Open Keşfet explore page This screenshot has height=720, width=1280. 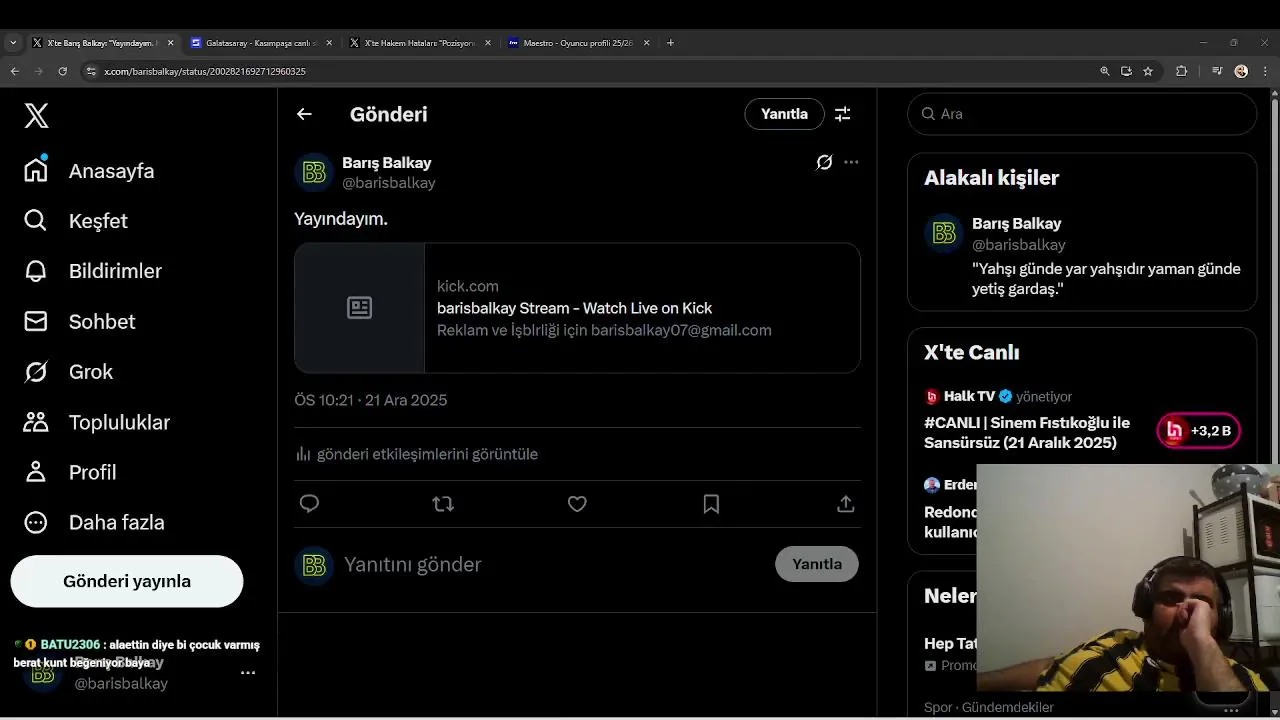point(76,221)
